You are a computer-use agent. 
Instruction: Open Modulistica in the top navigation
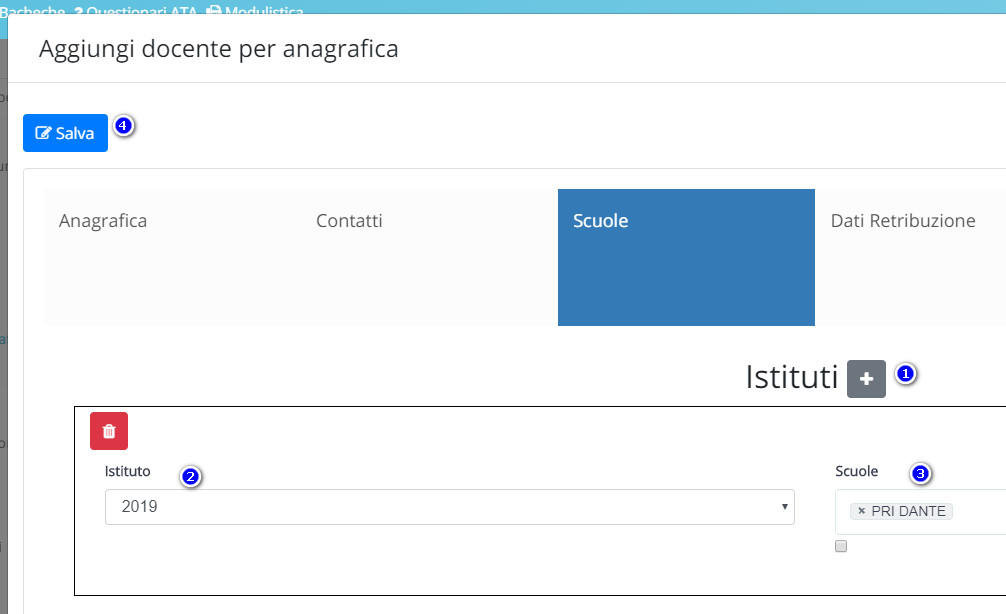(255, 10)
